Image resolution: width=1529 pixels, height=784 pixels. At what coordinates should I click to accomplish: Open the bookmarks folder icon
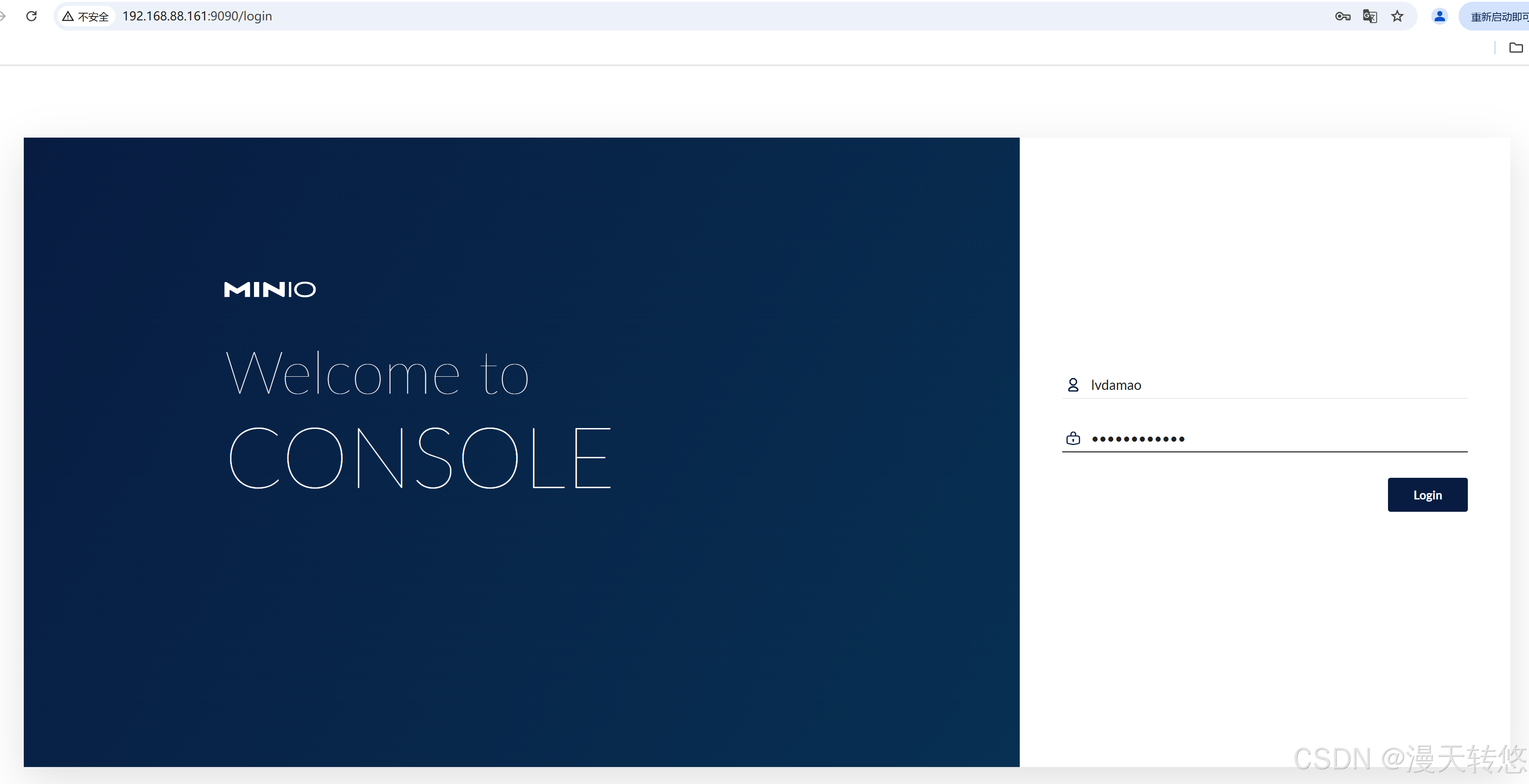[1515, 48]
